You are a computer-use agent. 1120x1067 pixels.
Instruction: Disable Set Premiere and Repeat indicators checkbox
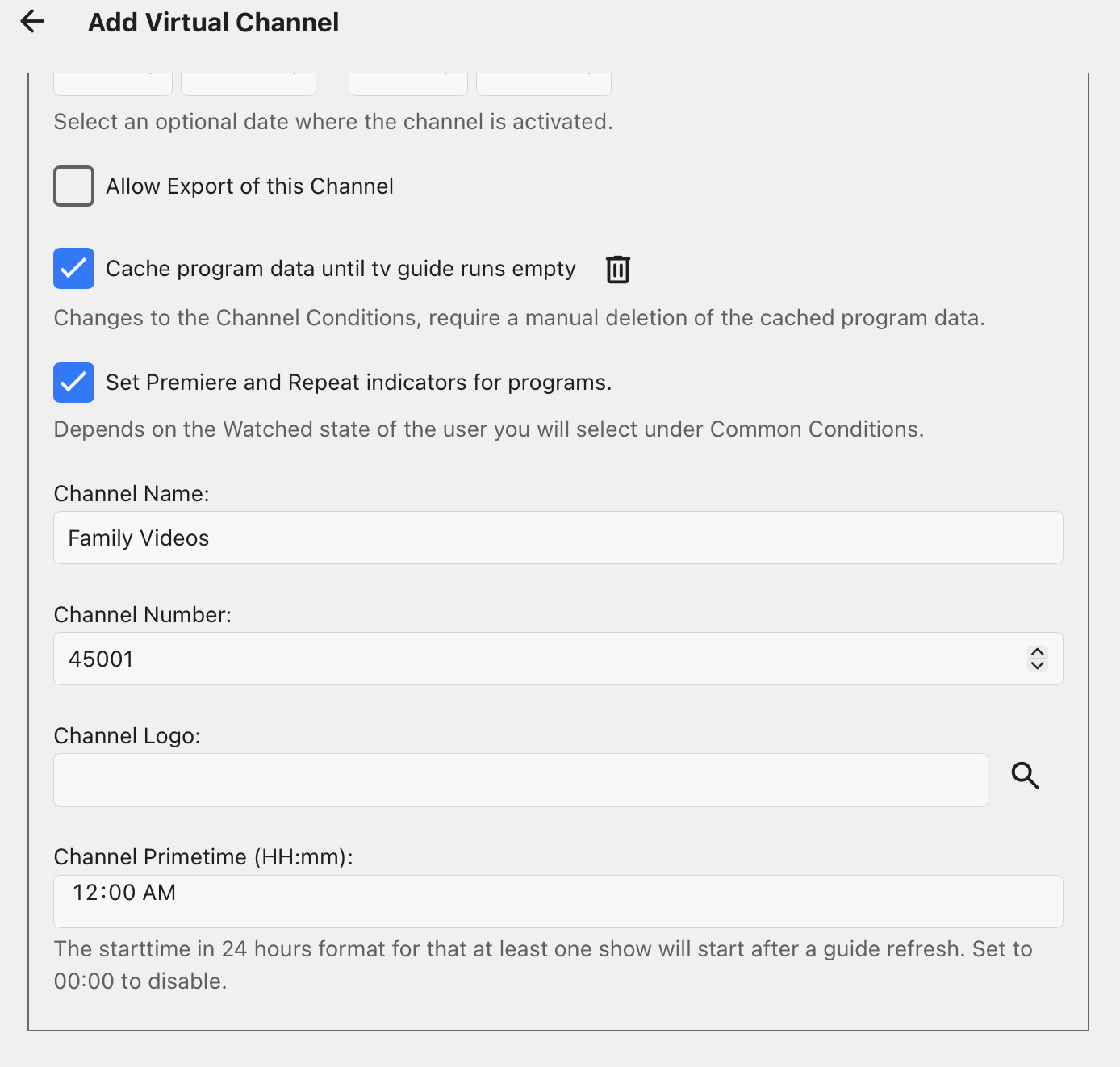coord(73,383)
